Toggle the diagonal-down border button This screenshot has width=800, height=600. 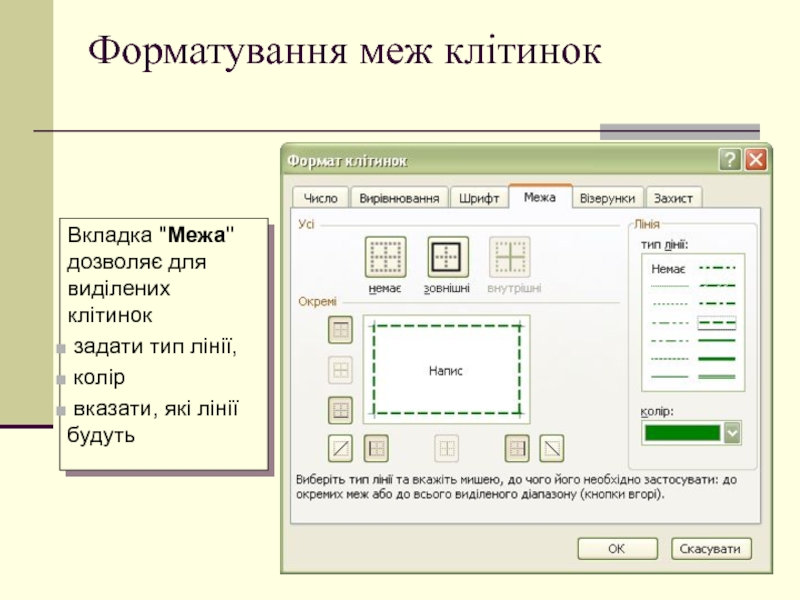[552, 448]
